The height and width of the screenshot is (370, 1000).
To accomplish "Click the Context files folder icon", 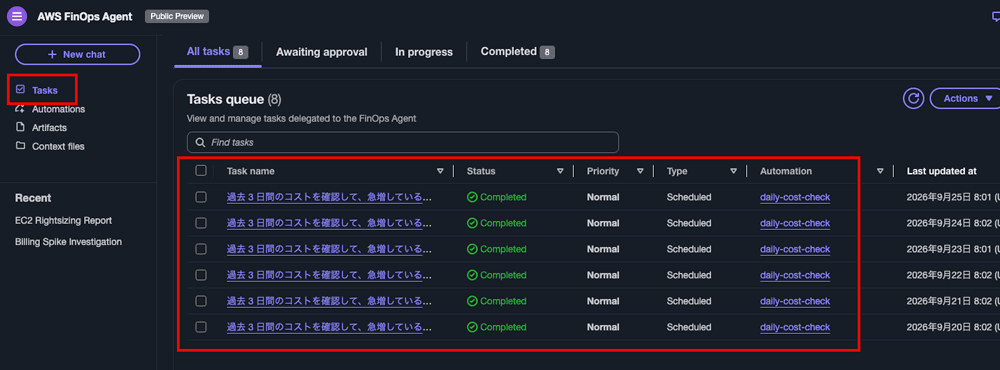I will pyautogui.click(x=20, y=146).
